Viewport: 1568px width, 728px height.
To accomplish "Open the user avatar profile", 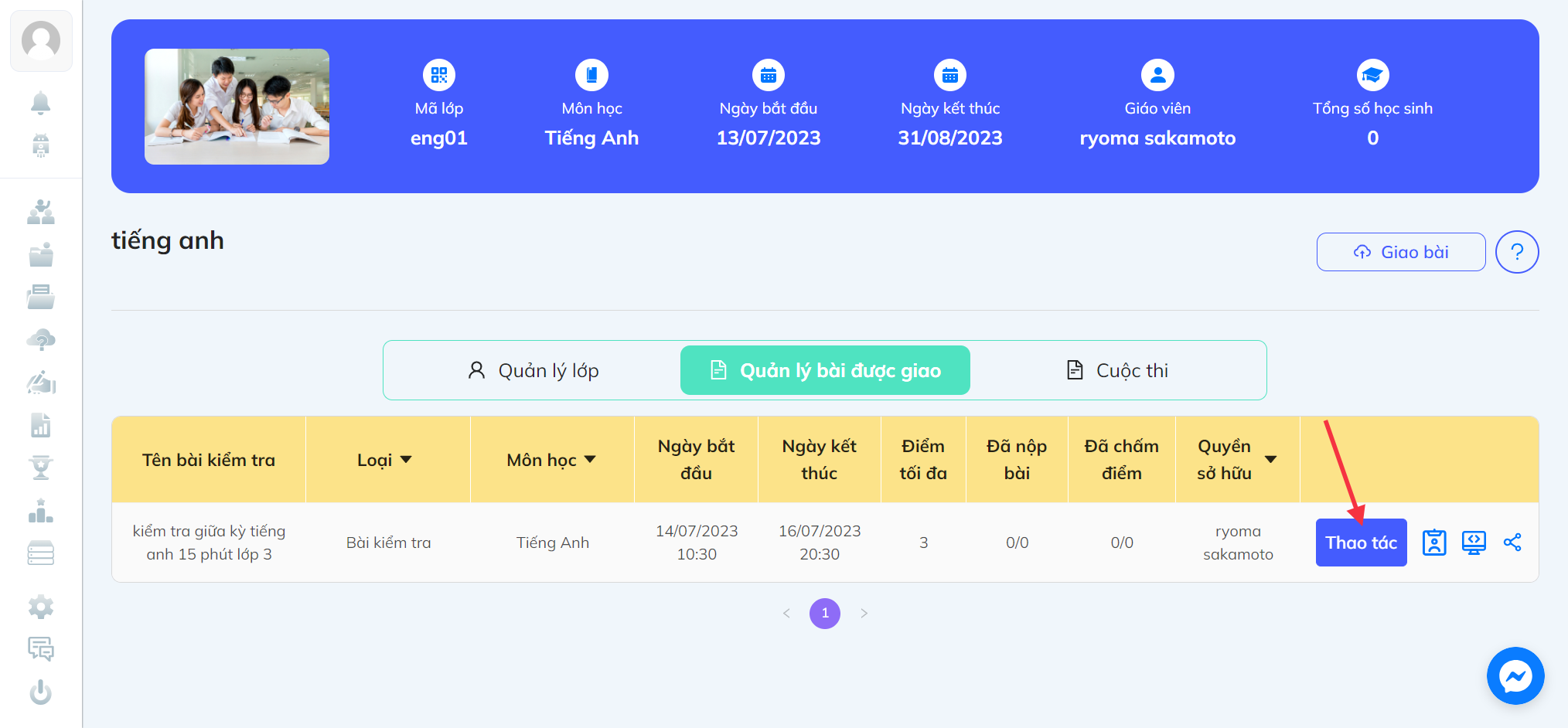I will 41,41.
